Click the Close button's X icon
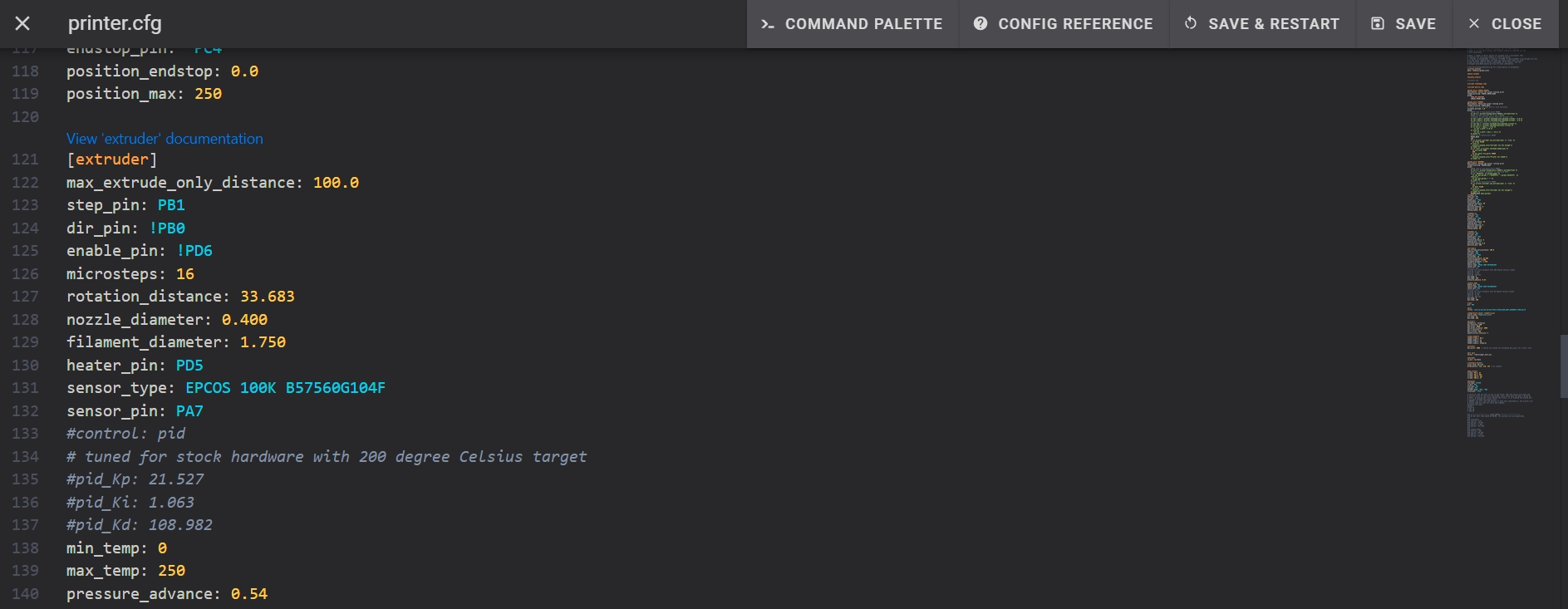 click(x=1474, y=24)
